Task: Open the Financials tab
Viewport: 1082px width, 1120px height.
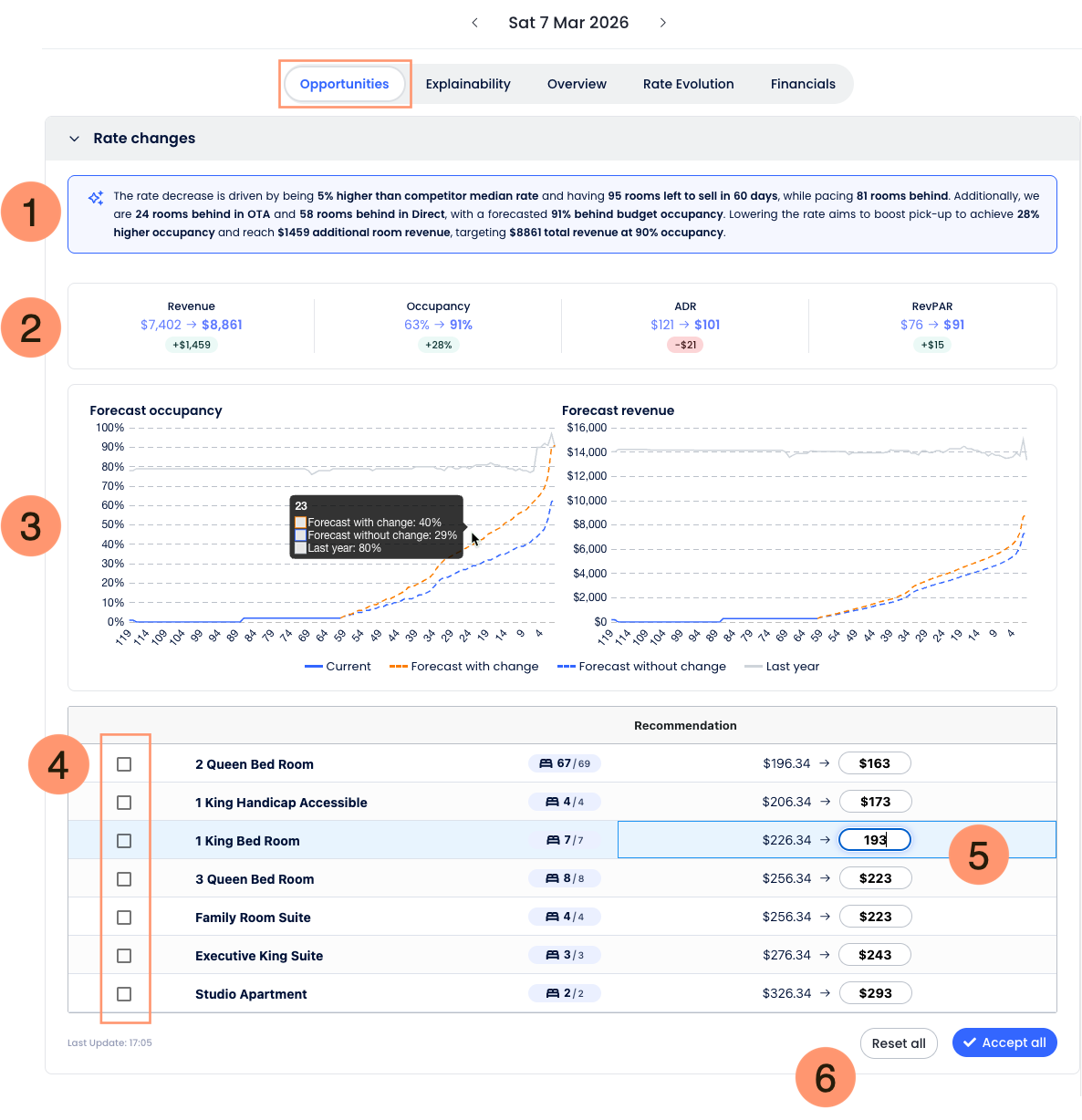Action: tap(803, 84)
